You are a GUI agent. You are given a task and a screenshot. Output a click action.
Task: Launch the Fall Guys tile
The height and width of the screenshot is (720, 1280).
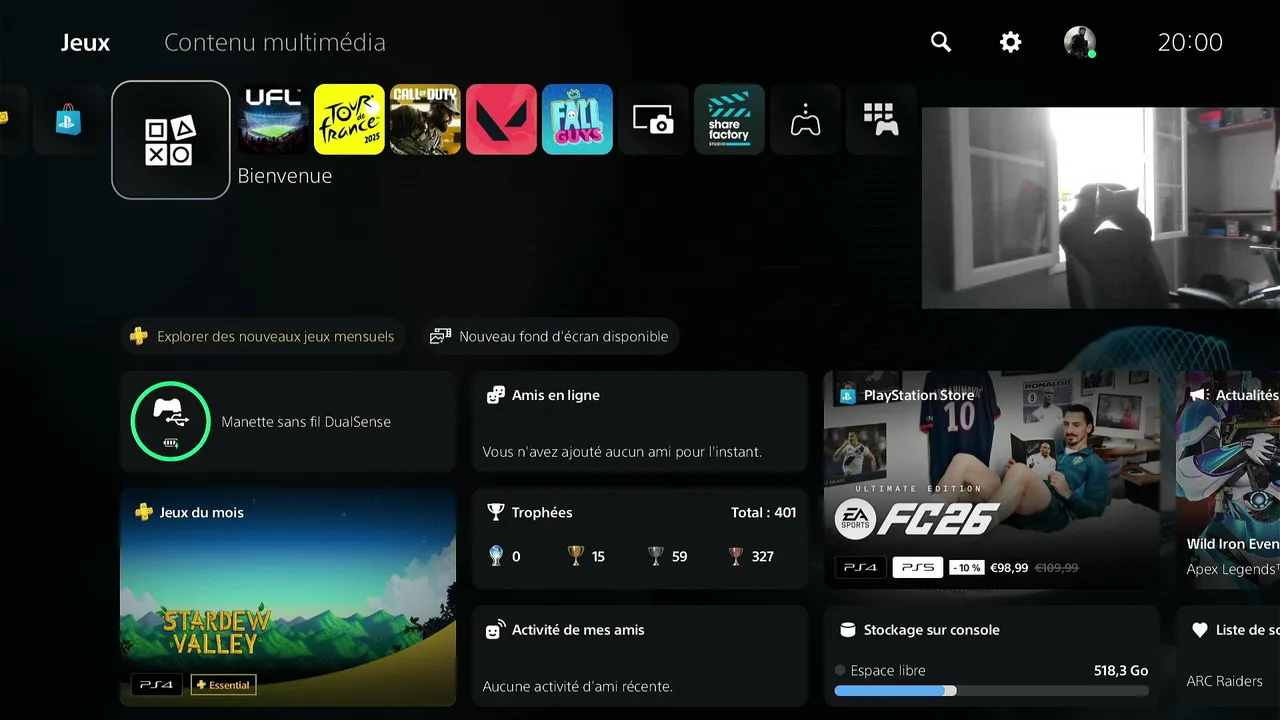pos(577,119)
